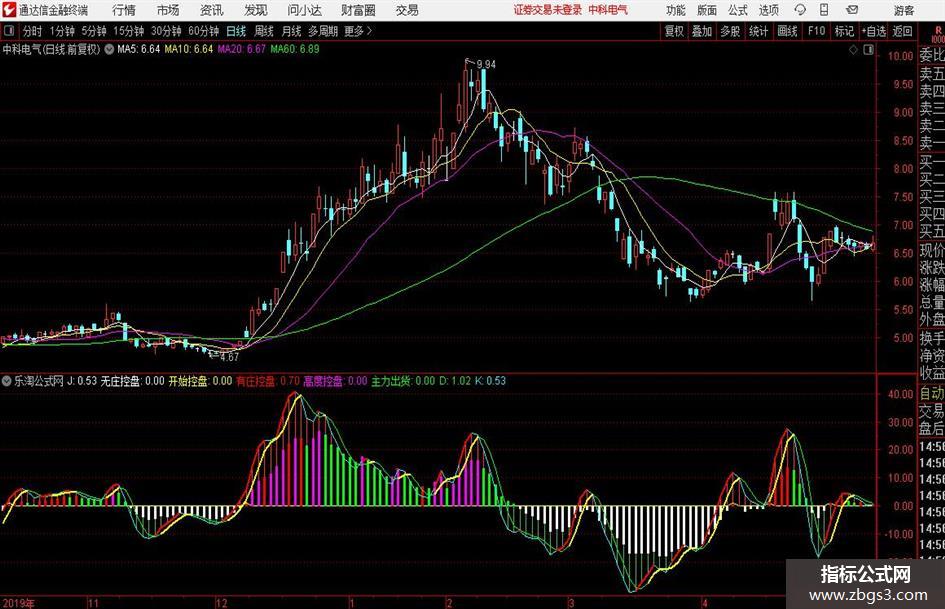This screenshot has width=945, height=609.
Task: Click the MA20: 6.67 indicator label
Action: [x=242, y=49]
